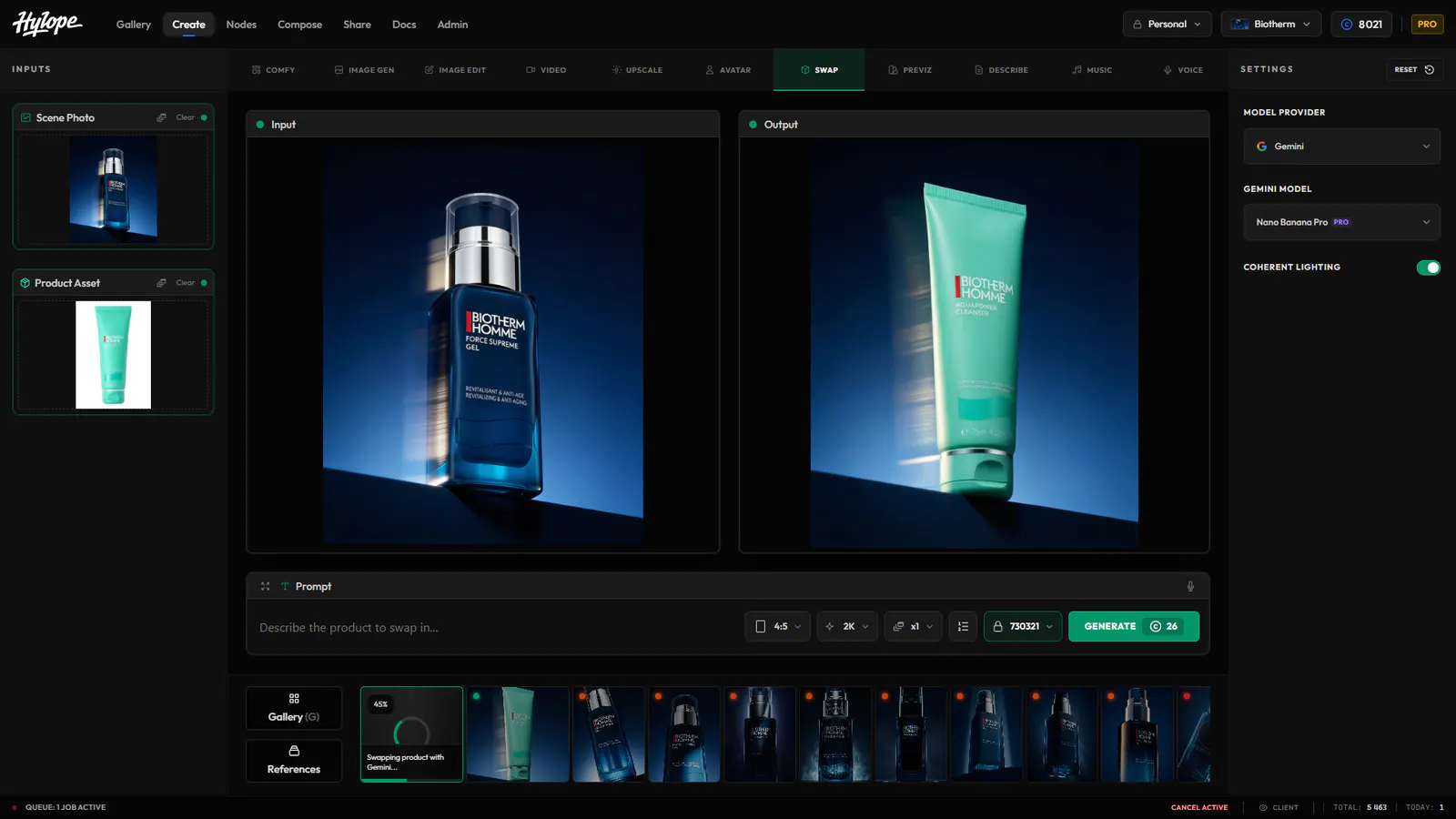The image size is (1456, 819).
Task: Switch to the Describe tab
Action: click(x=1001, y=70)
